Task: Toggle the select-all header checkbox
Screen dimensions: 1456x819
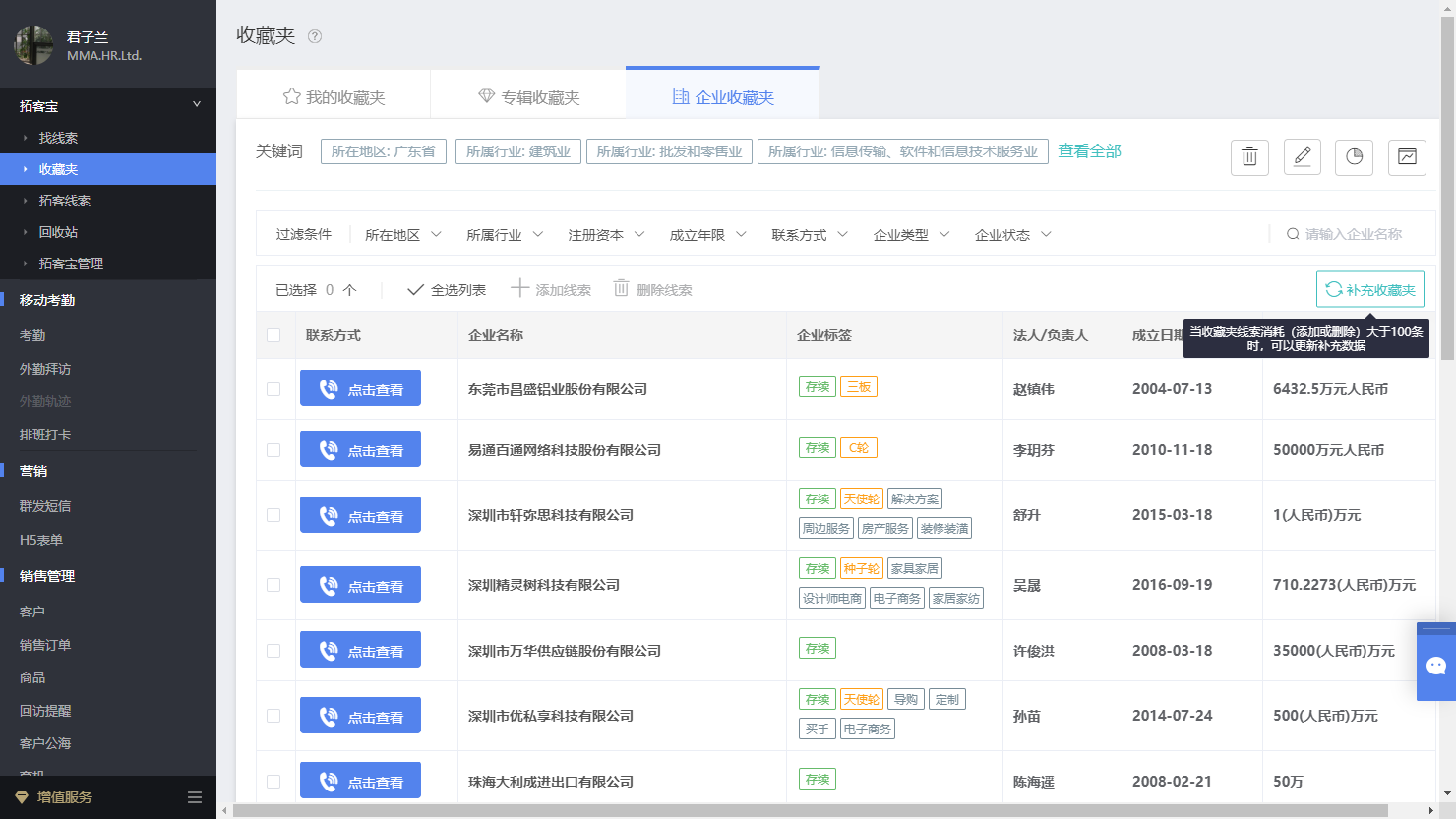Action: (273, 335)
